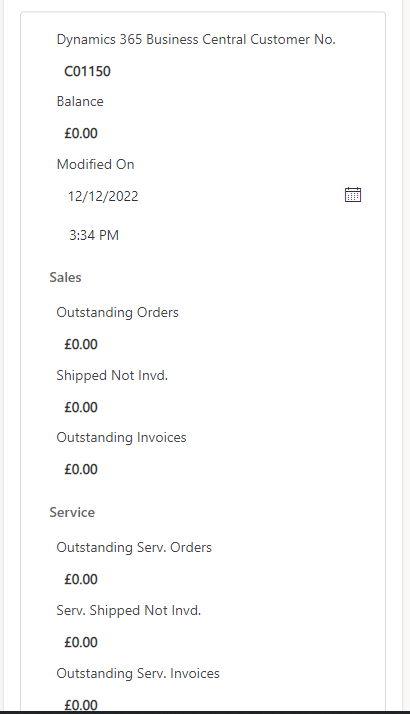Click the Sales section heading
The width and height of the screenshot is (410, 714).
click(x=65, y=277)
